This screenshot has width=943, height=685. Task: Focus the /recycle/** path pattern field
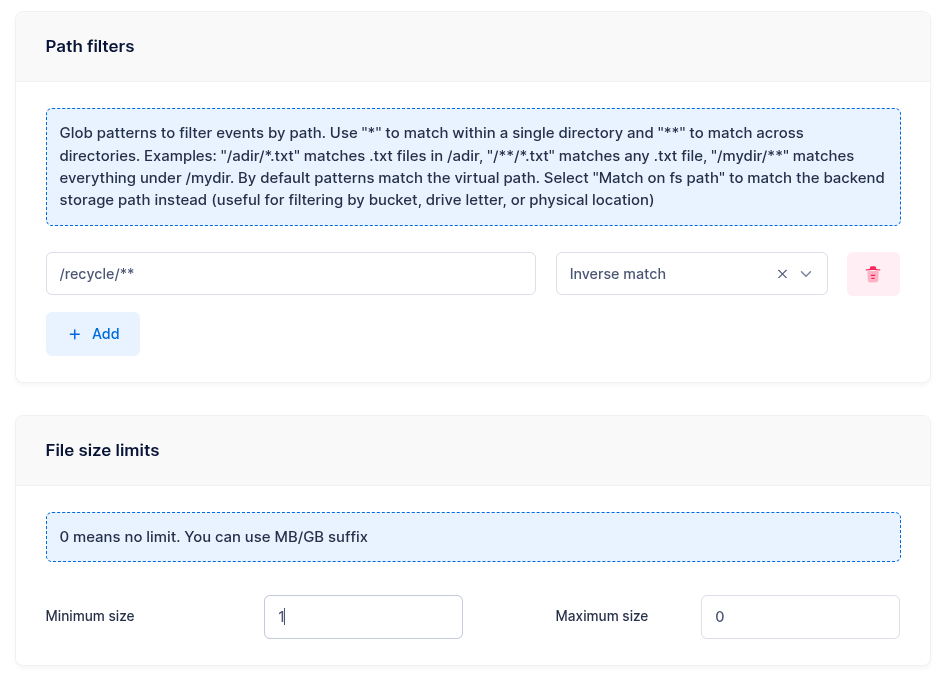point(290,274)
